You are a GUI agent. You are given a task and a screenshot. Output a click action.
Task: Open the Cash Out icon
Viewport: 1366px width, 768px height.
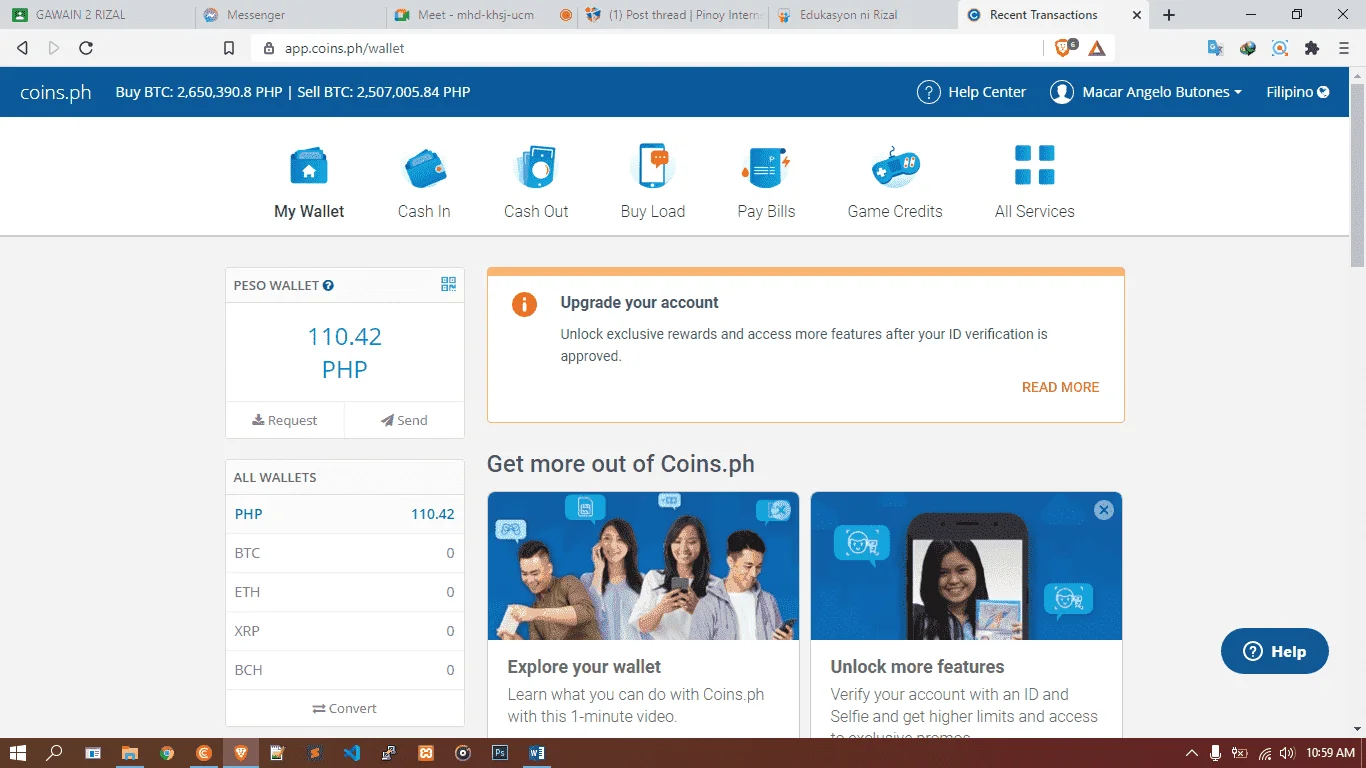[535, 167]
